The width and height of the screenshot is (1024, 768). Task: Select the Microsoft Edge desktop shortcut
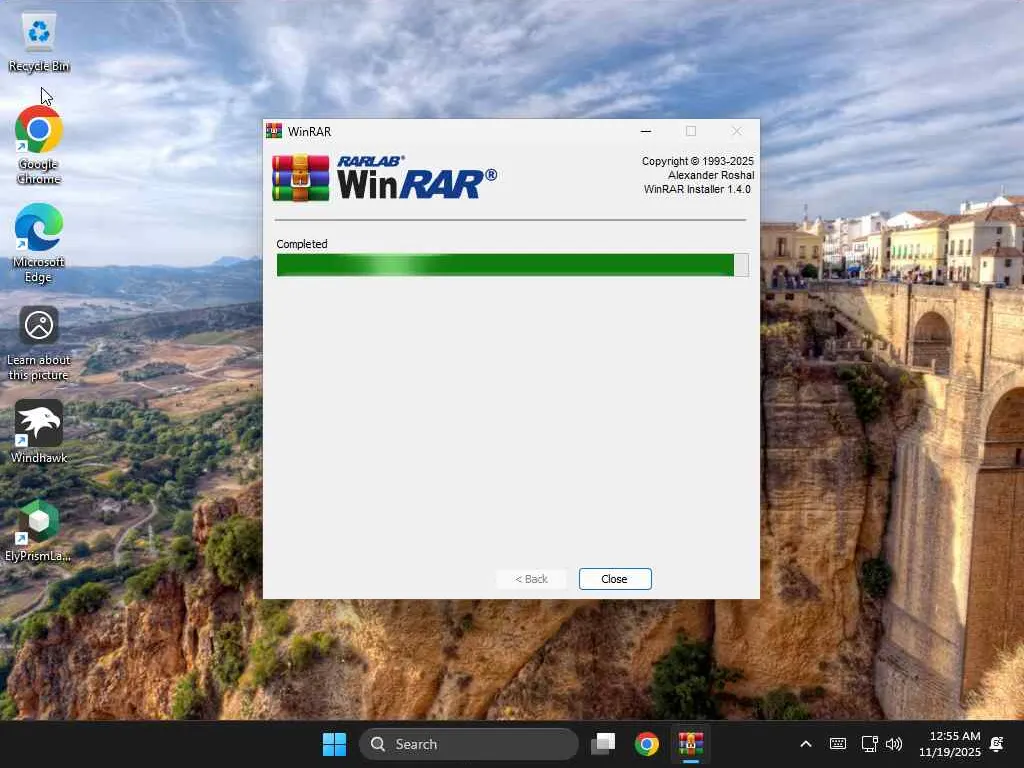click(x=39, y=244)
